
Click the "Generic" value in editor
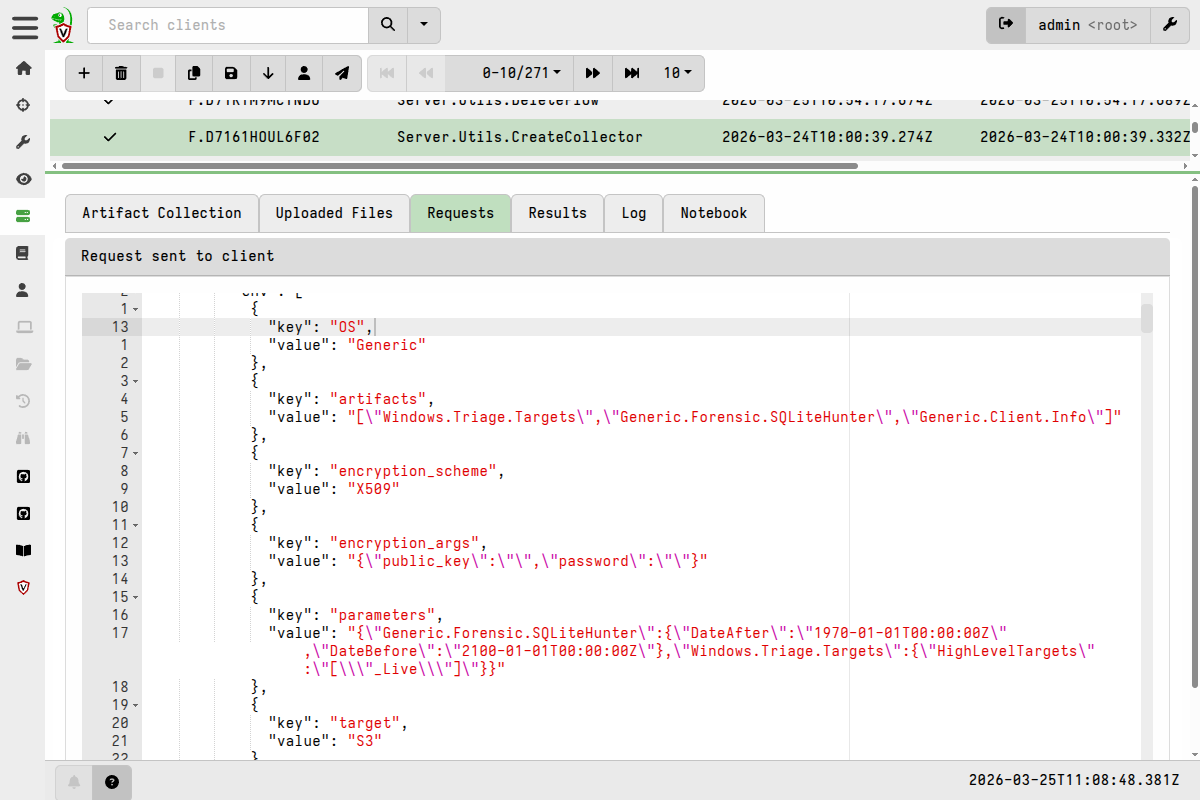click(387, 345)
